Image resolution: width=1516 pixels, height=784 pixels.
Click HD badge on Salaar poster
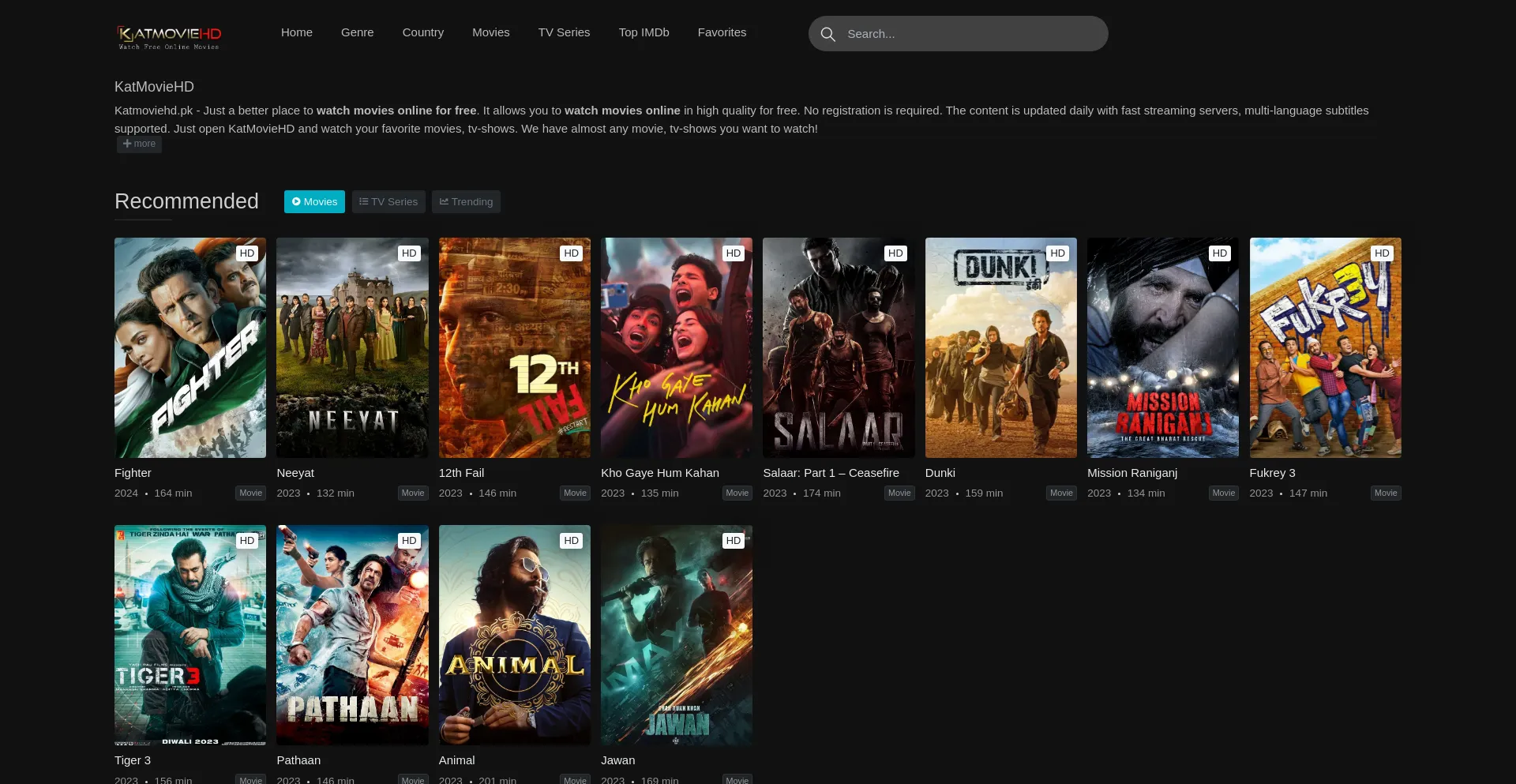coord(895,253)
